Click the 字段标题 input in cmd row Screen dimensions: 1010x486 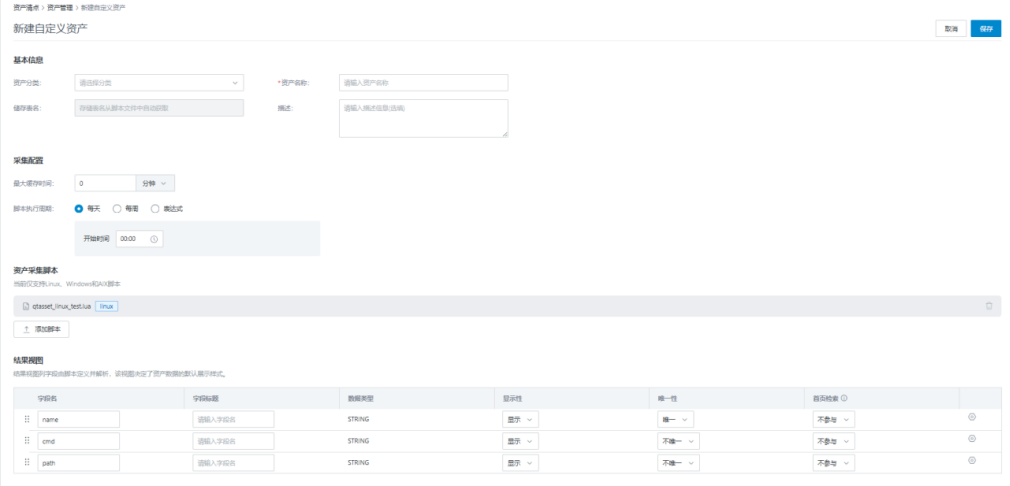click(233, 441)
